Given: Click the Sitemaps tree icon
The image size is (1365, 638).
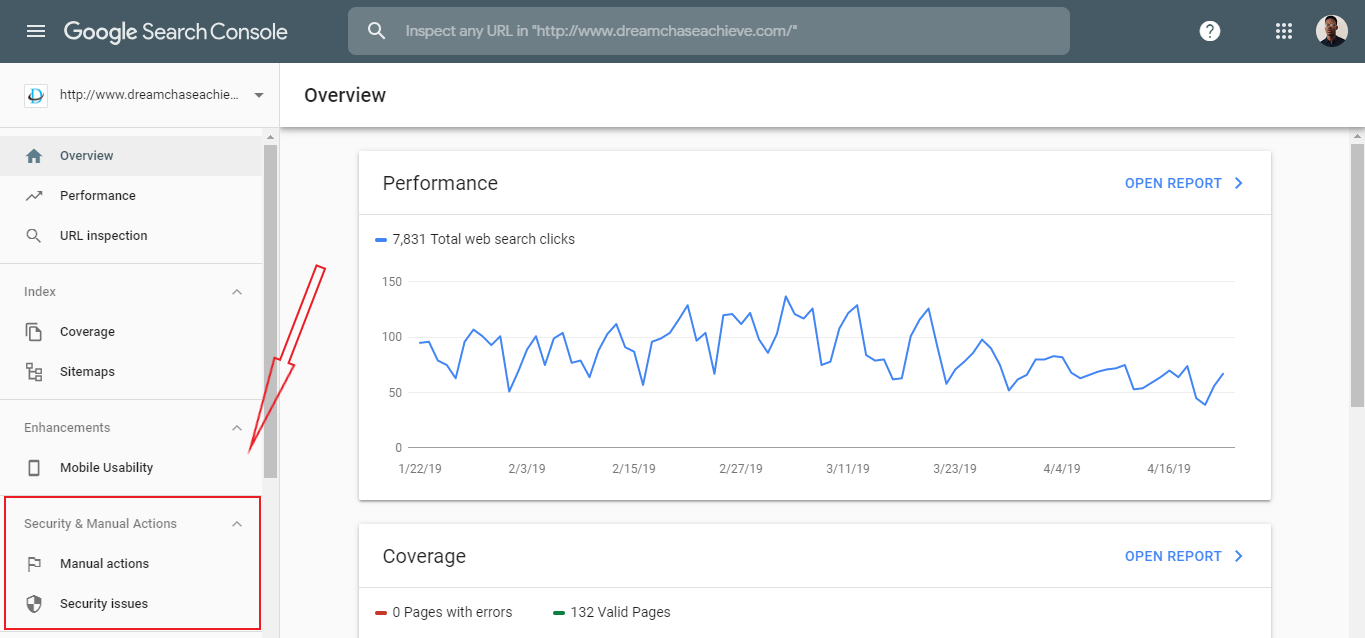Looking at the screenshot, I should click(34, 372).
